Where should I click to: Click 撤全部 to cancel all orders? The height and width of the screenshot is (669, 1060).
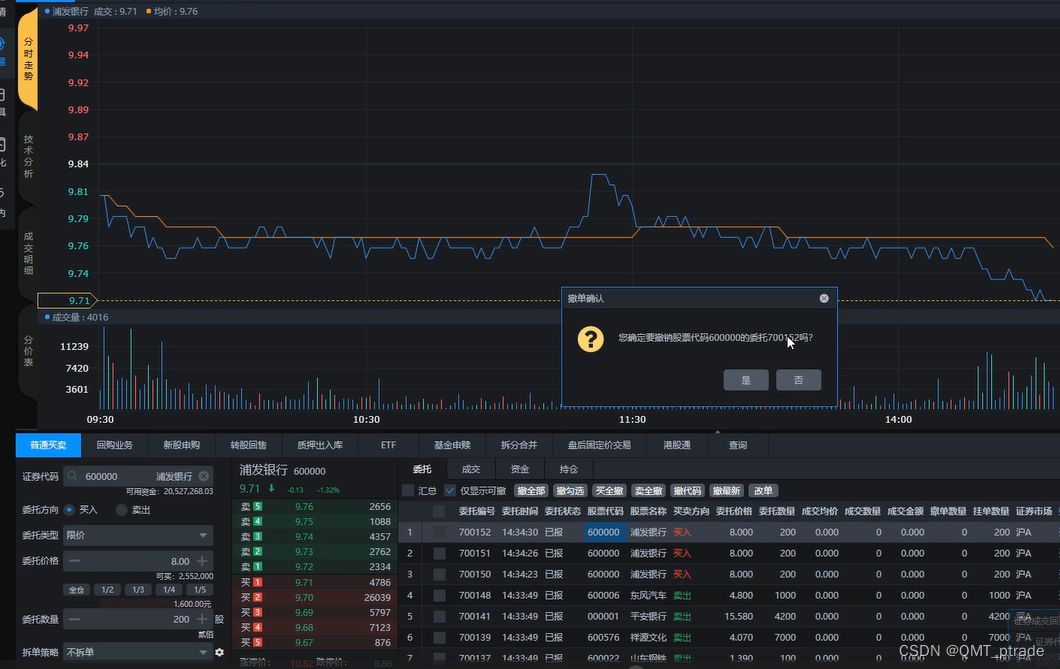click(531, 491)
